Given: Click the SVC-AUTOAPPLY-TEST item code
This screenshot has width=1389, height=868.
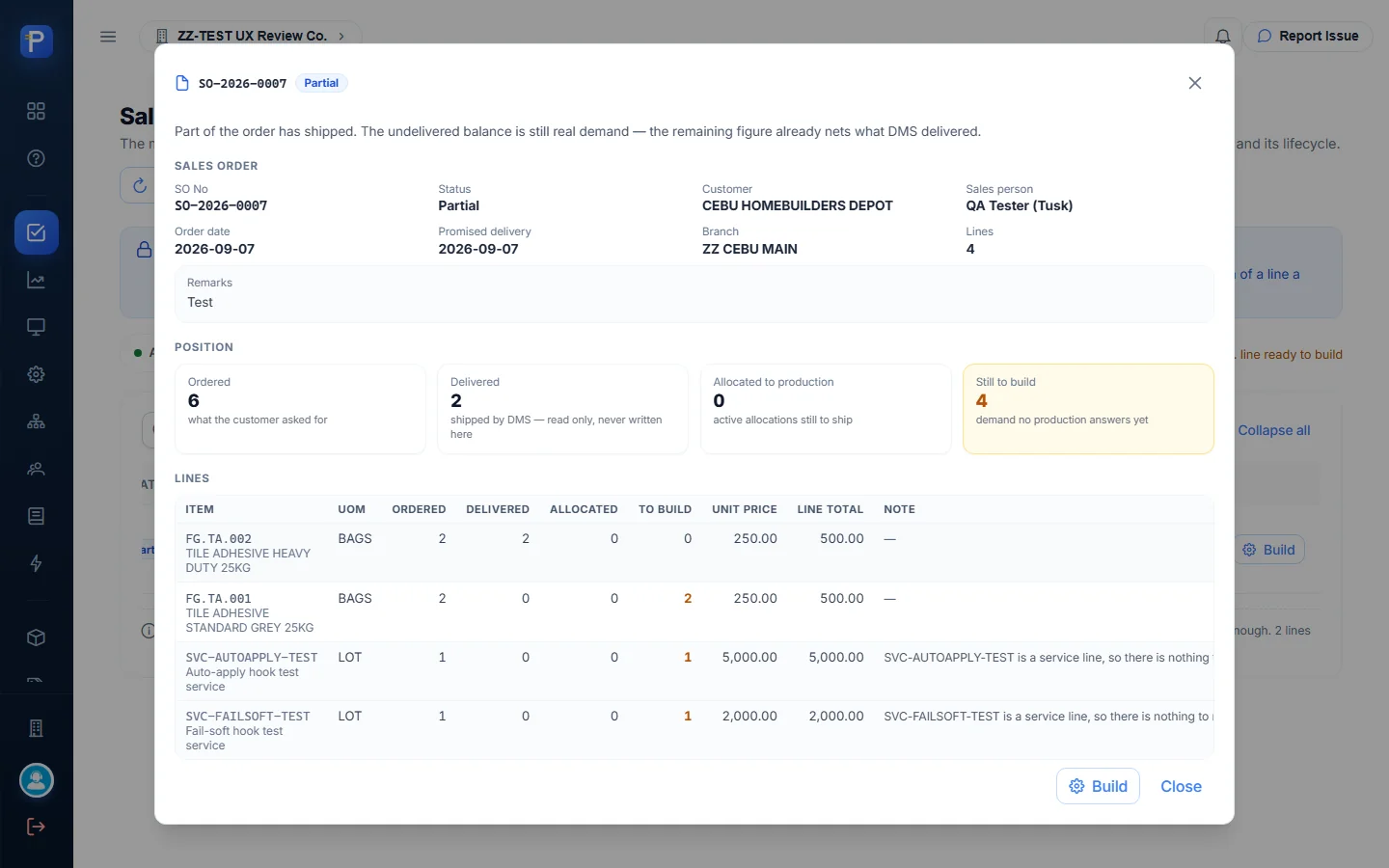Looking at the screenshot, I should click(x=252, y=658).
